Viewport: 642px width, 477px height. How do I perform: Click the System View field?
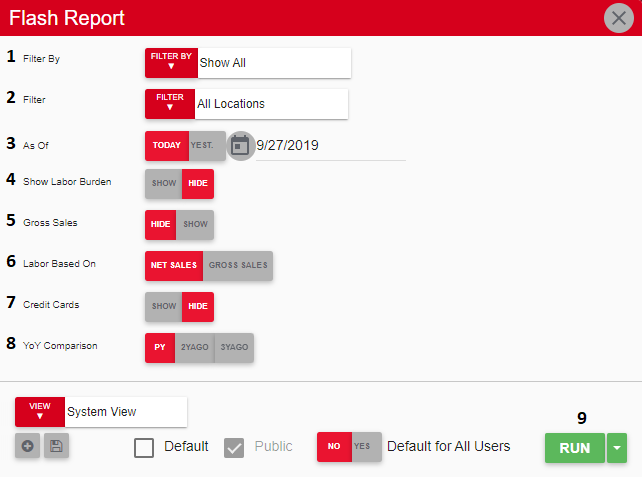coord(126,411)
